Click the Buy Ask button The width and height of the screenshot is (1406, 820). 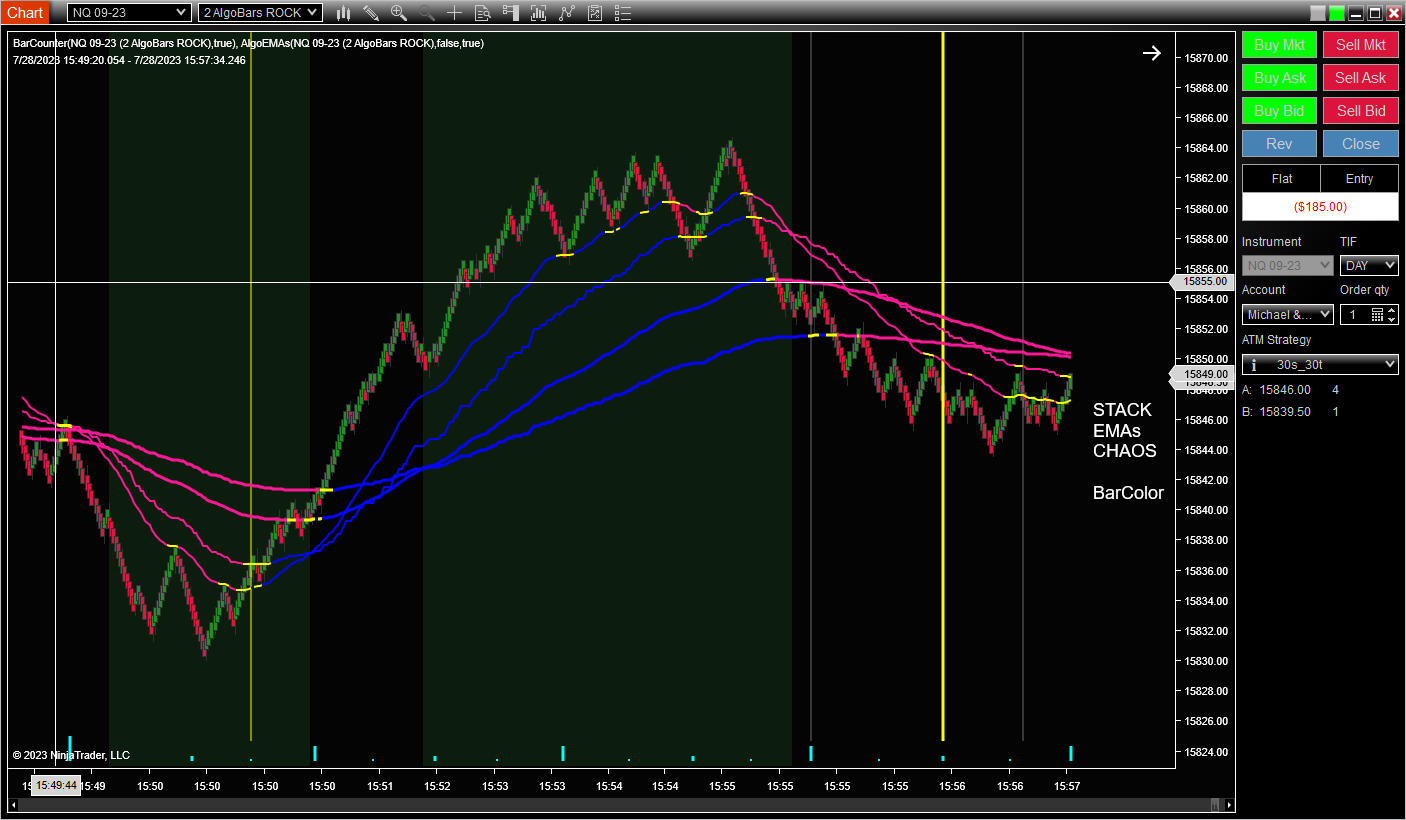pyautogui.click(x=1280, y=78)
